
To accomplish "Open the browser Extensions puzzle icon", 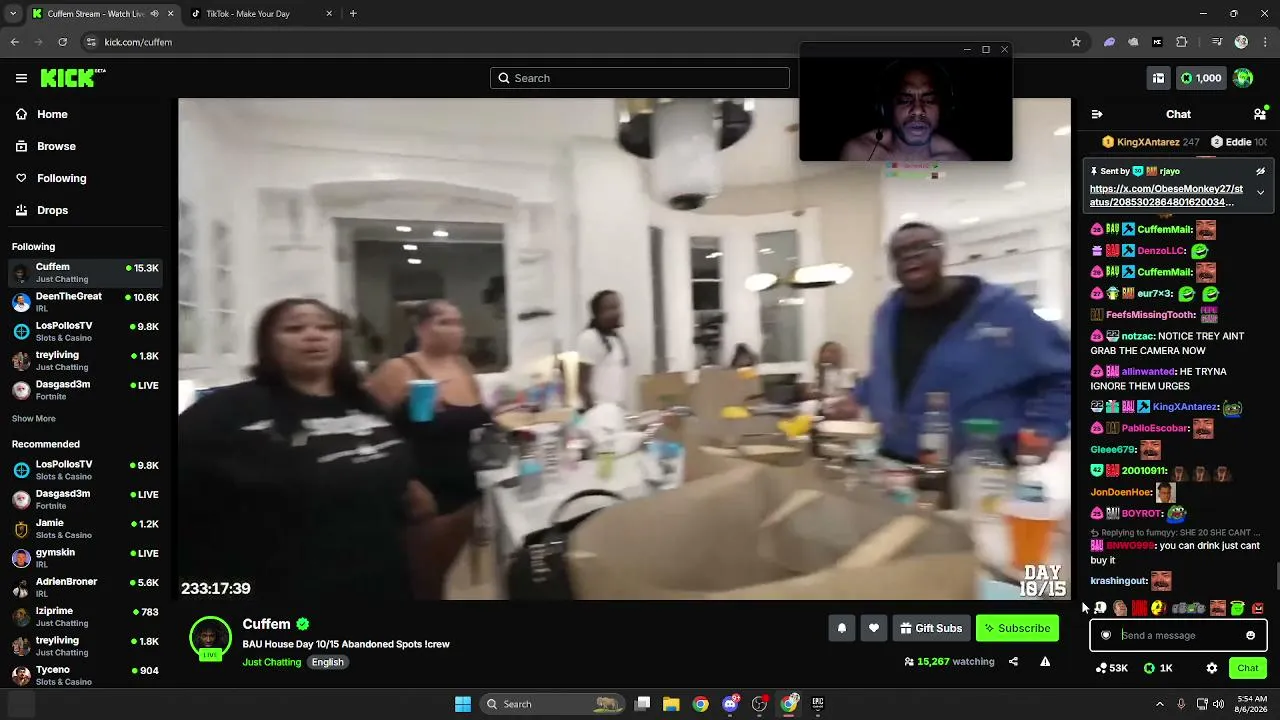I will [1182, 42].
